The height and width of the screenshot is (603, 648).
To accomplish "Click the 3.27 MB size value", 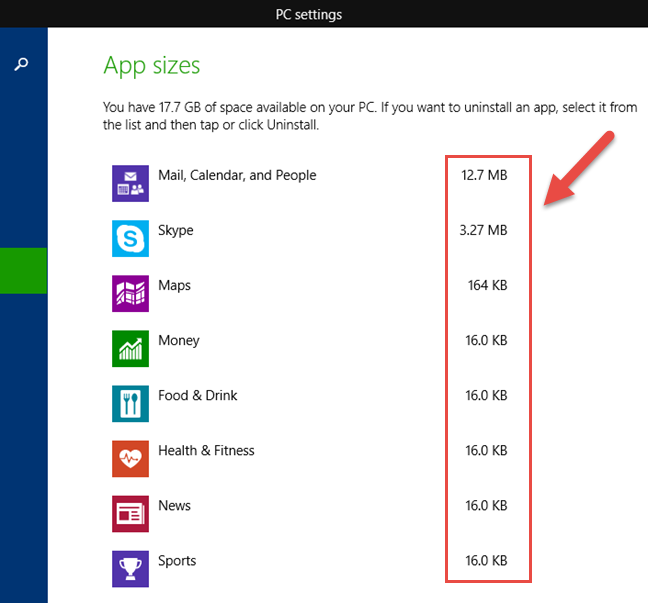I will pyautogui.click(x=484, y=230).
